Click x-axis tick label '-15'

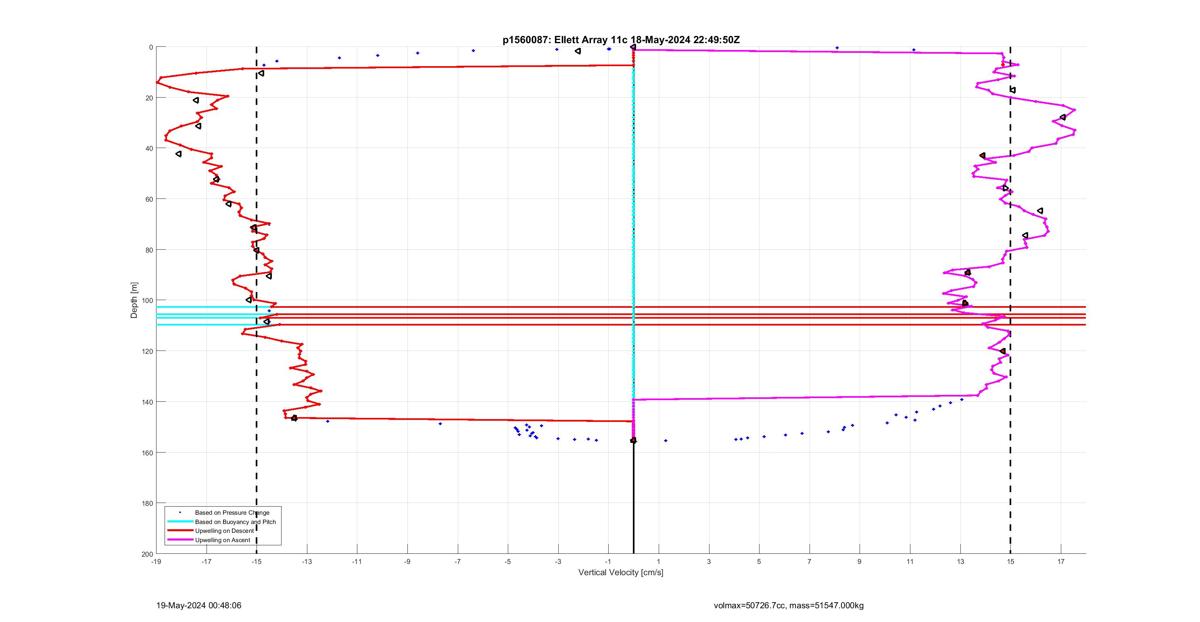pyautogui.click(x=256, y=562)
